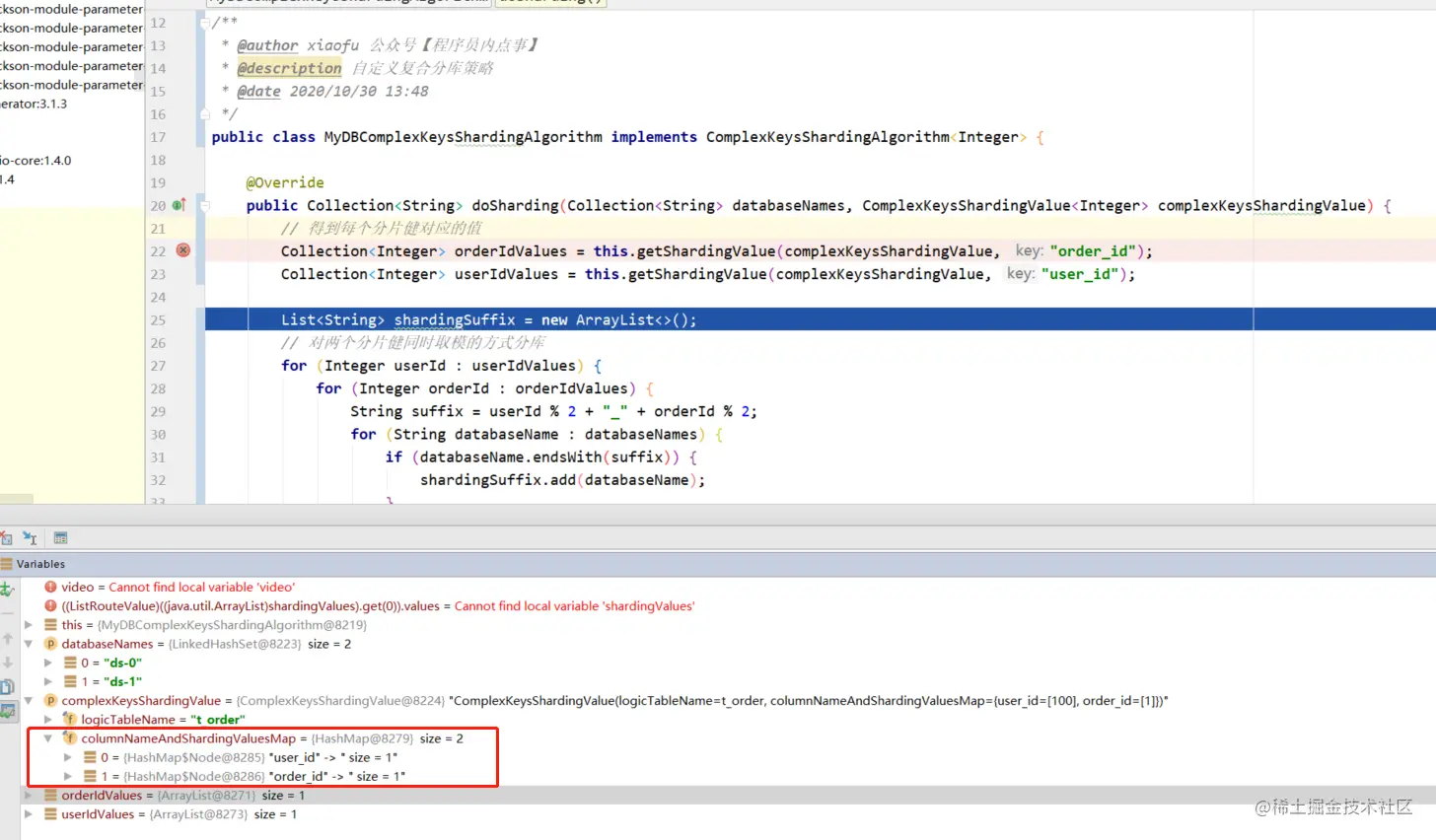
Task: Click the implements-method gutter icon on line 20
Action: (179, 205)
